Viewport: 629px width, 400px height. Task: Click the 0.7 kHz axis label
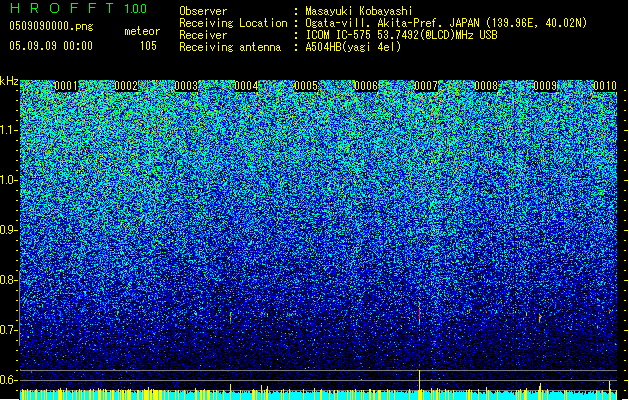pyautogui.click(x=9, y=330)
